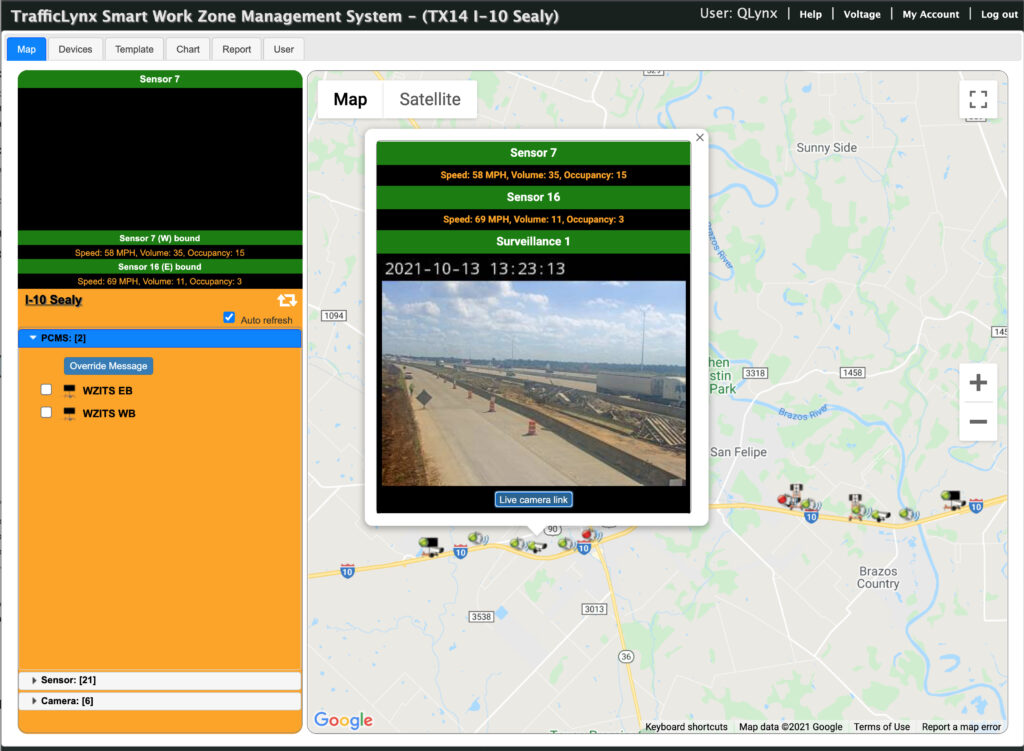Click the Sensor 7 header in the popup
The image size is (1024, 751).
click(x=534, y=153)
